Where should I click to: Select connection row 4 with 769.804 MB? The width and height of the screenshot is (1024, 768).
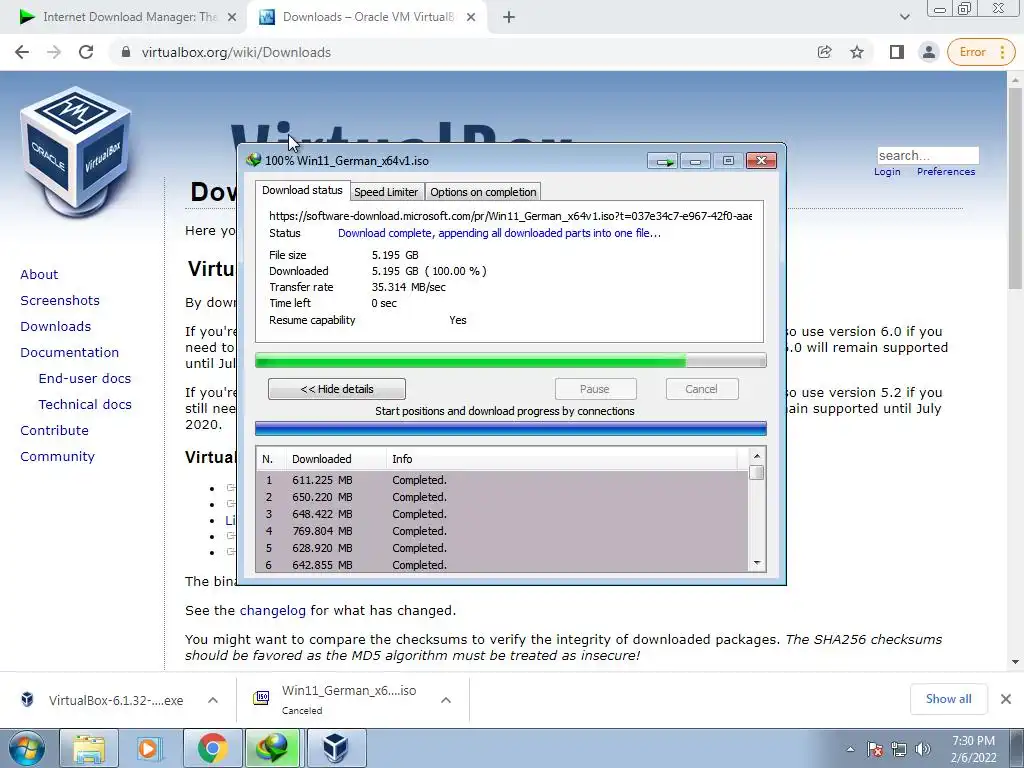(x=503, y=531)
